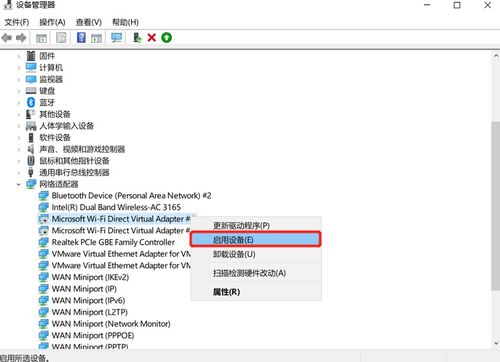Collapse the 网络适配器 tree node
Image resolution: width=500 pixels, height=362 pixels.
pyautogui.click(x=19, y=184)
